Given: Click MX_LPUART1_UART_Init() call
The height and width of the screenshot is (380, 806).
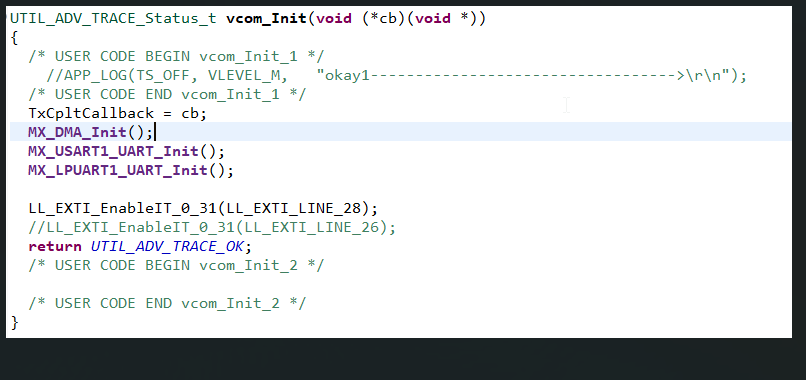Looking at the screenshot, I should click(x=131, y=170).
